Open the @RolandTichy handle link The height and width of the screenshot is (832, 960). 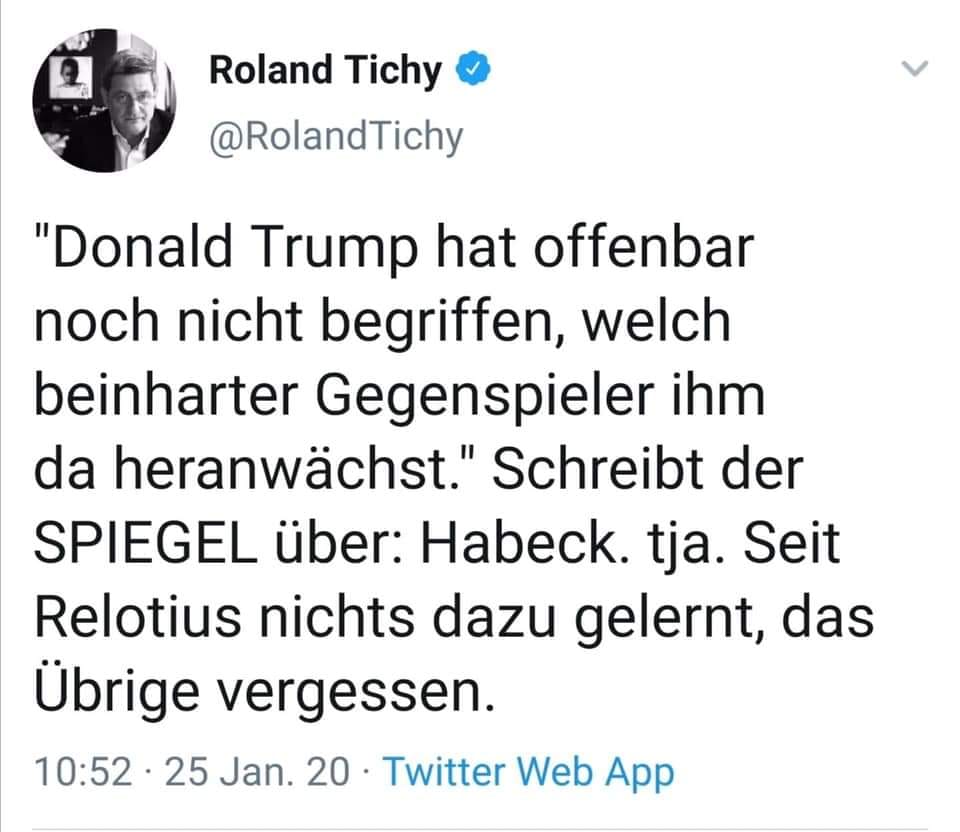pos(336,136)
